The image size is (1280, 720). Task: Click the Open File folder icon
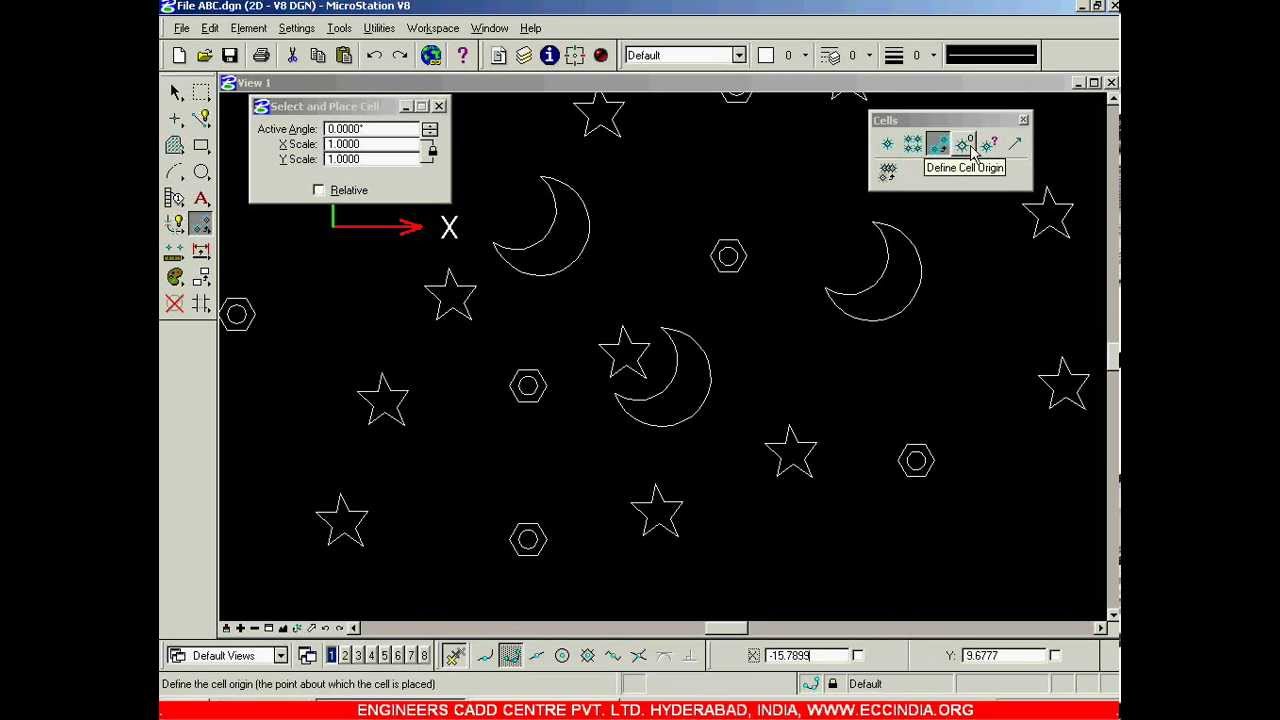pyautogui.click(x=204, y=55)
